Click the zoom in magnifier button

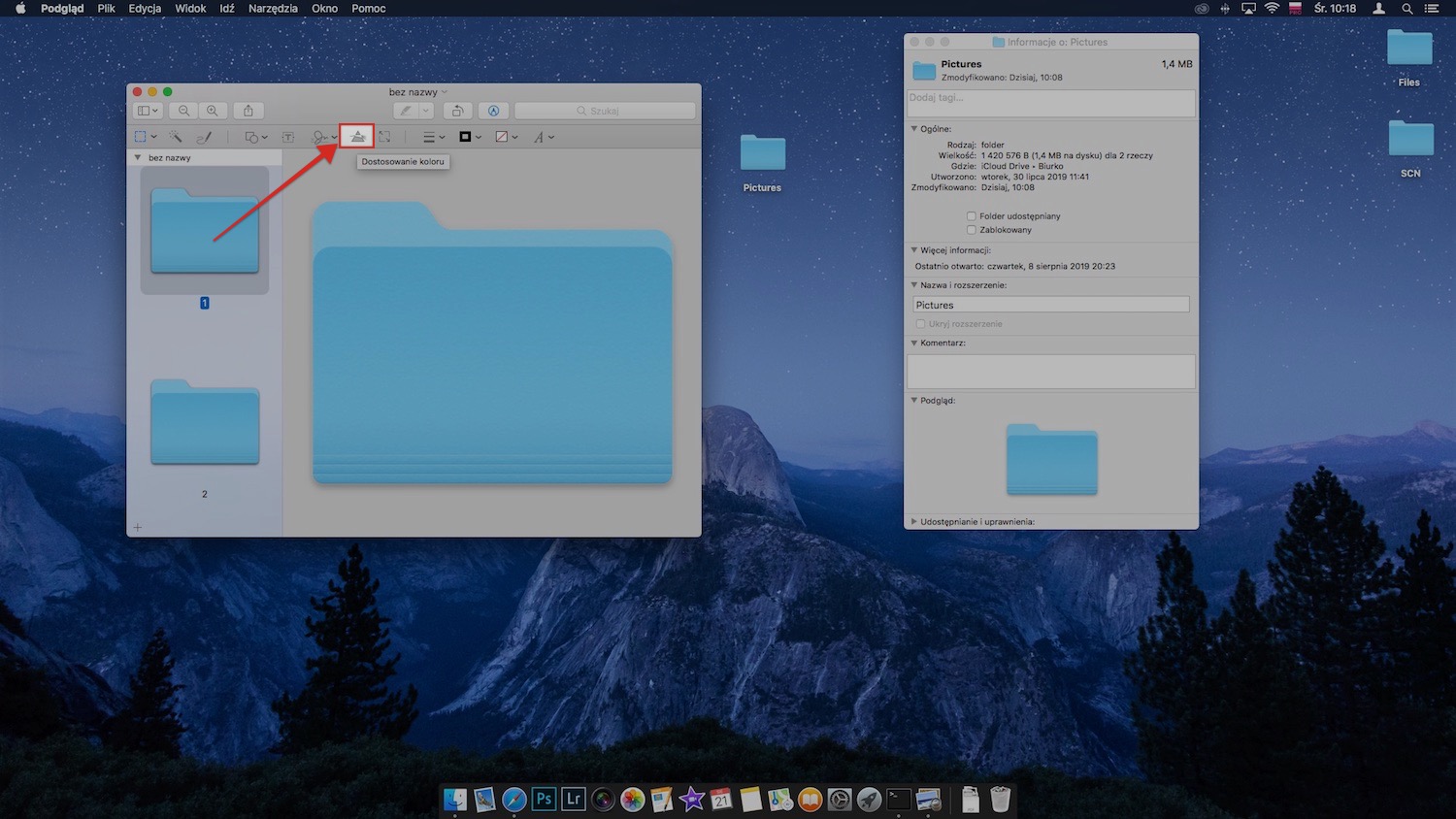(213, 110)
